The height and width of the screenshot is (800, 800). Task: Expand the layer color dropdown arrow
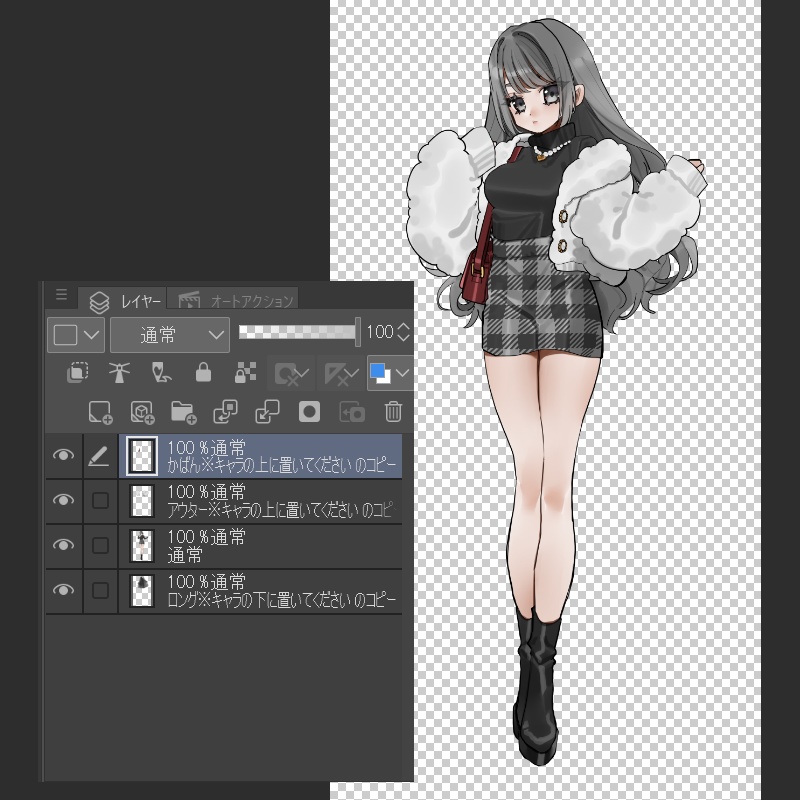403,373
